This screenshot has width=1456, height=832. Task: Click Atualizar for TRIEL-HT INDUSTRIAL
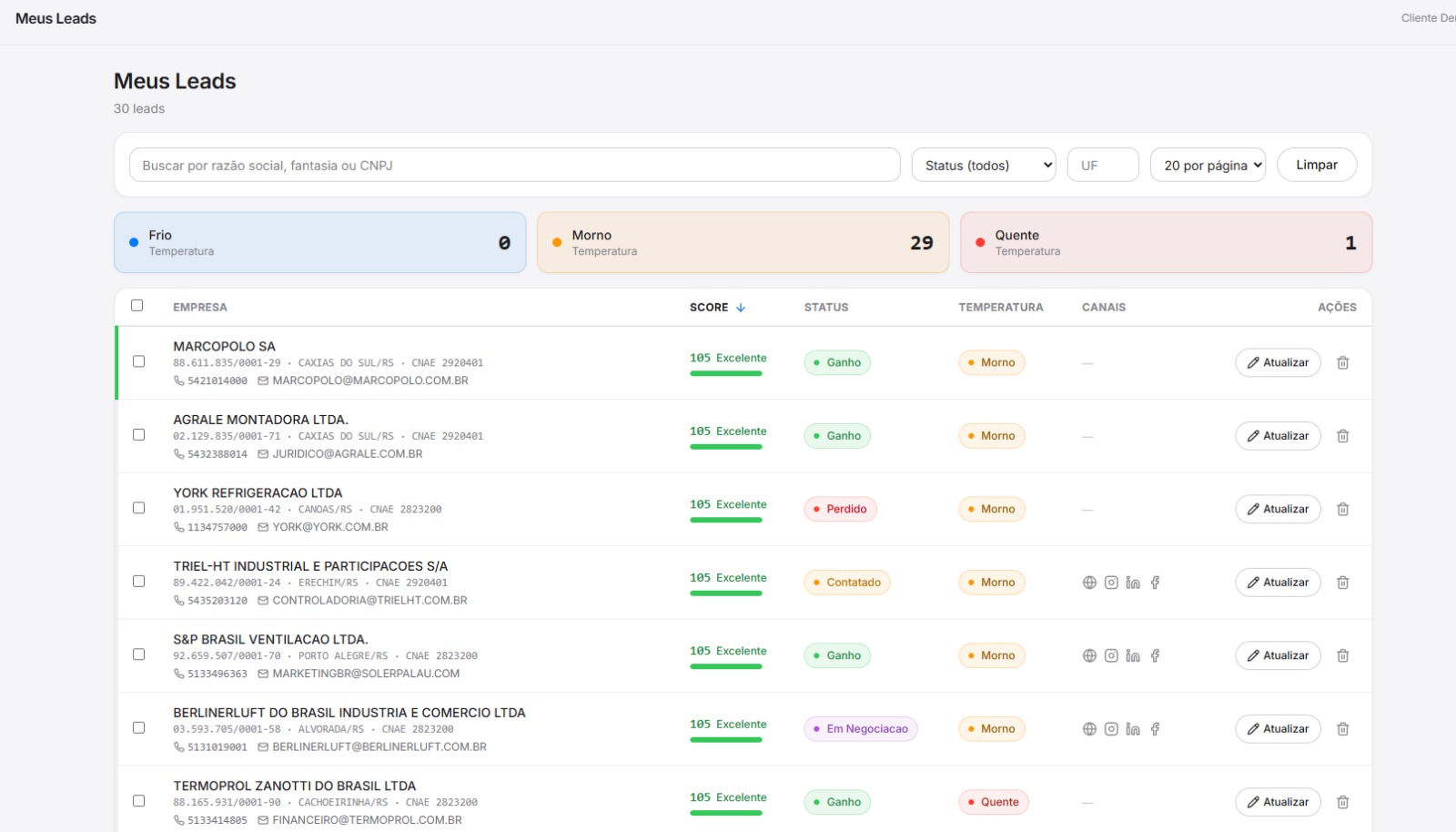click(1278, 583)
